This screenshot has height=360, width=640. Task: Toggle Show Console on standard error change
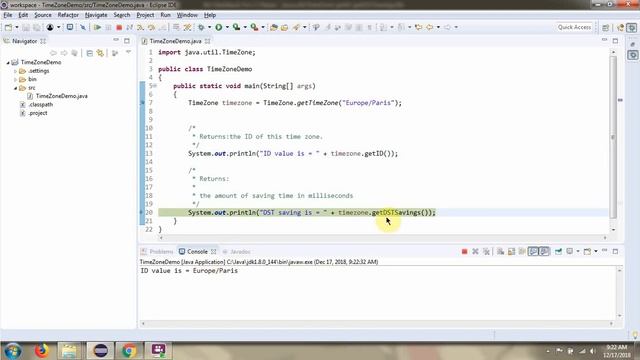pyautogui.click(x=544, y=251)
